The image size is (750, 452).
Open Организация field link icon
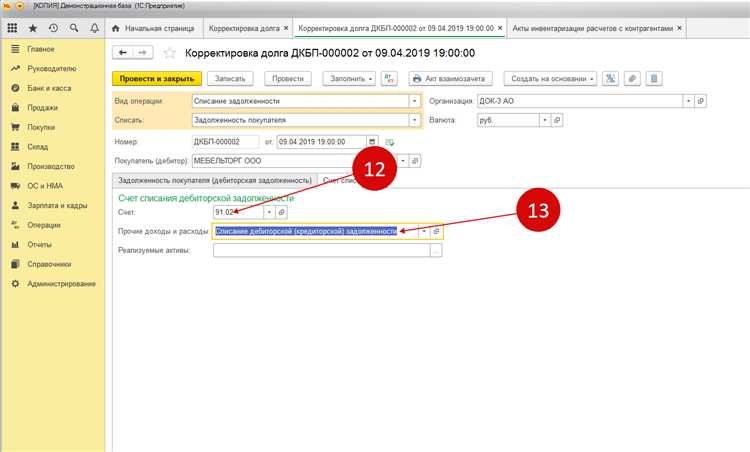(x=700, y=101)
